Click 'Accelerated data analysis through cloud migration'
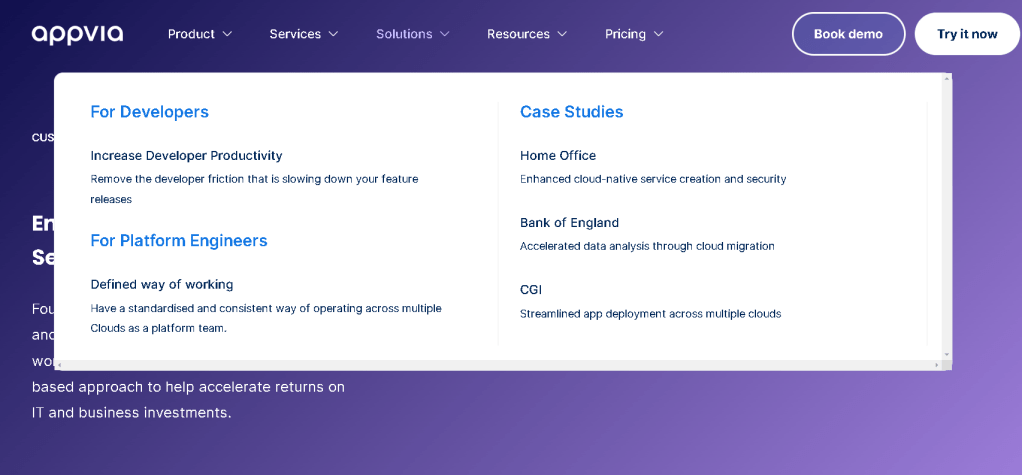This screenshot has width=1022, height=475. [647, 246]
